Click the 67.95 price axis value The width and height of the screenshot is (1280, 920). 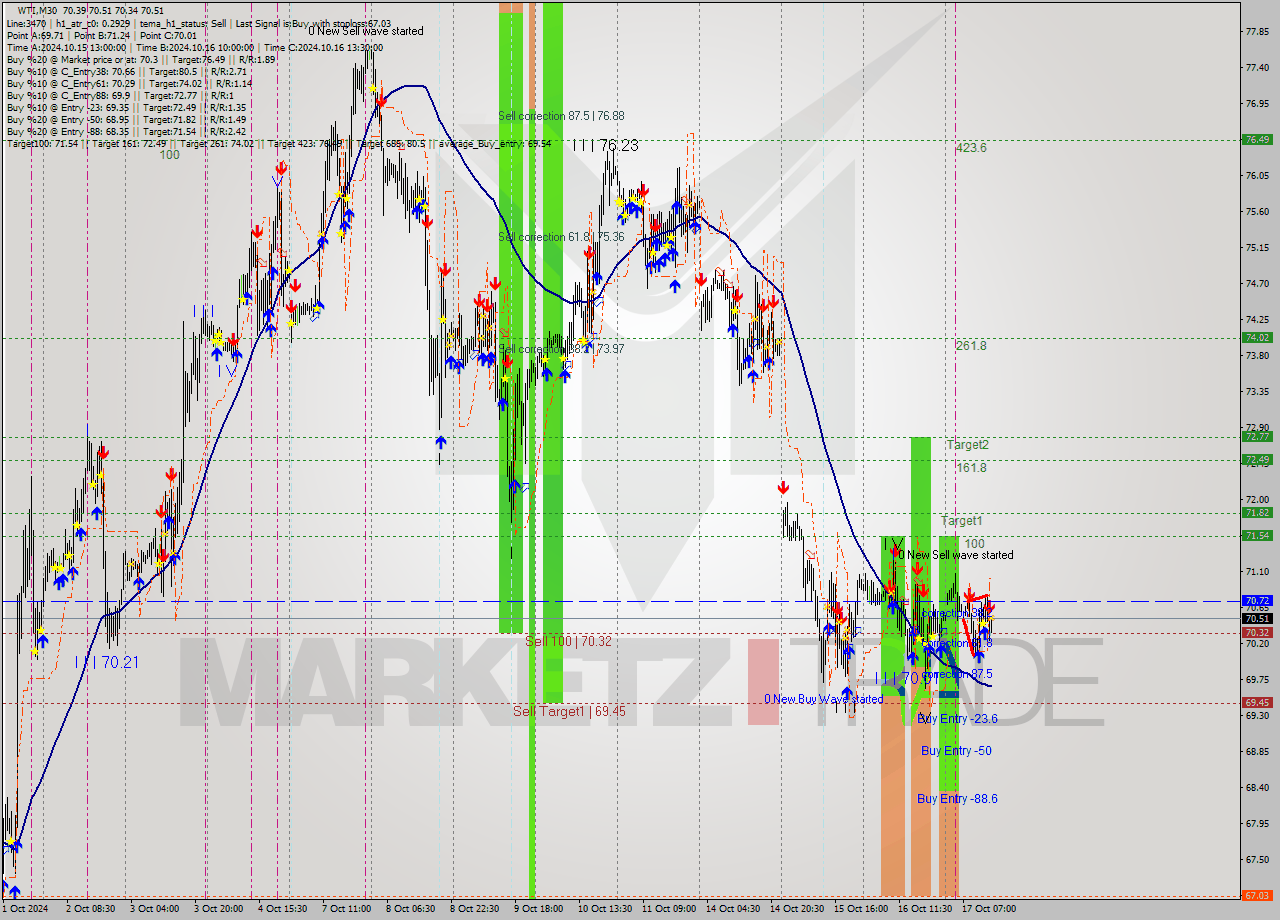click(1257, 824)
